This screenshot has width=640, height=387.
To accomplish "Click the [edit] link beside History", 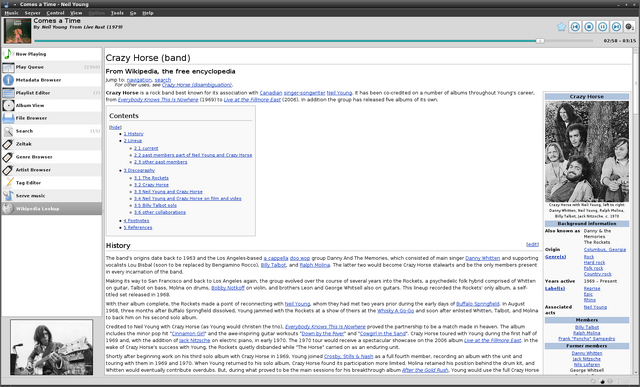I will point(532,245).
